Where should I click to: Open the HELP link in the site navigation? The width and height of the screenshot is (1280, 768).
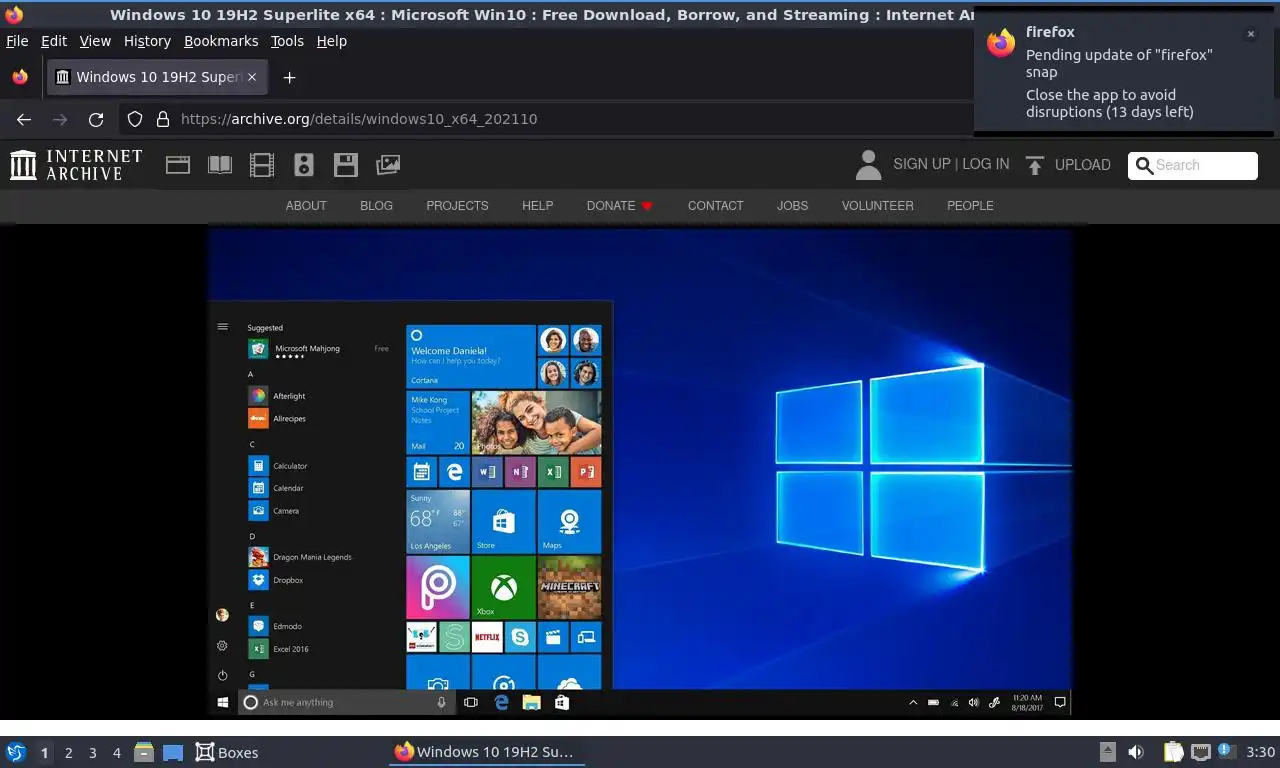(537, 206)
